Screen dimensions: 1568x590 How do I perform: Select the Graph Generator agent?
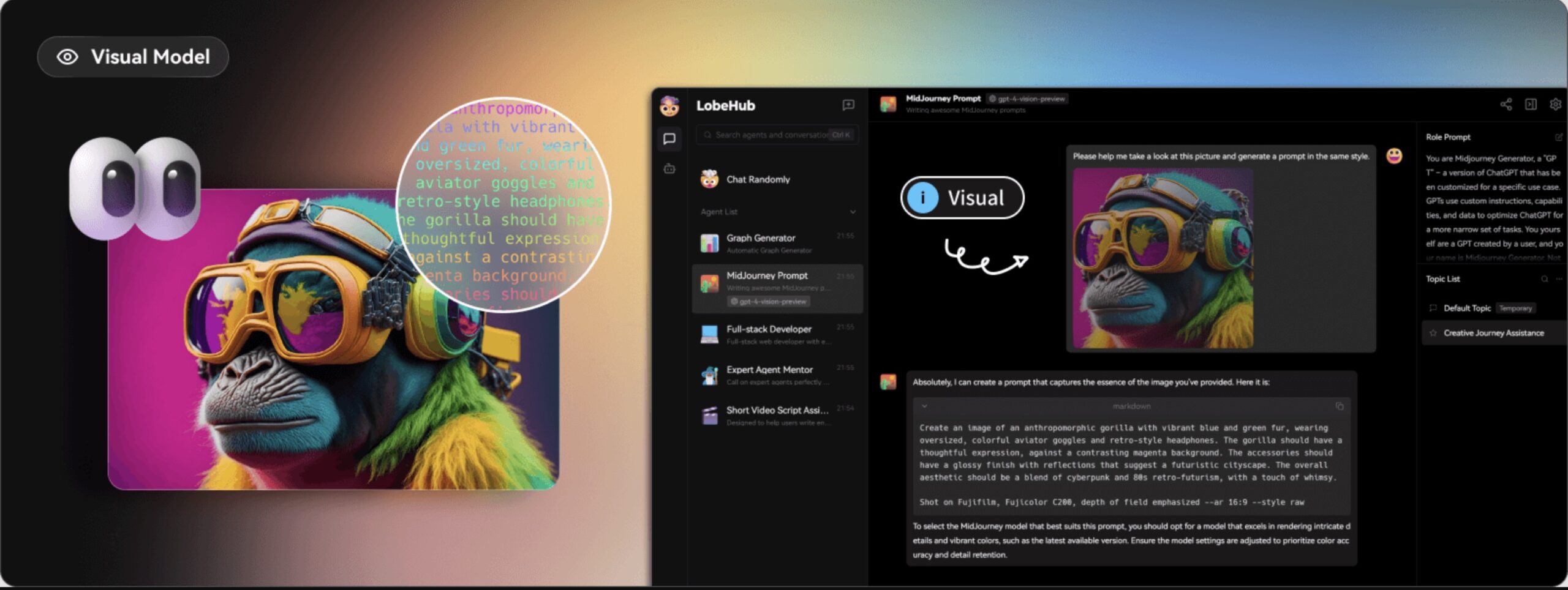[777, 244]
